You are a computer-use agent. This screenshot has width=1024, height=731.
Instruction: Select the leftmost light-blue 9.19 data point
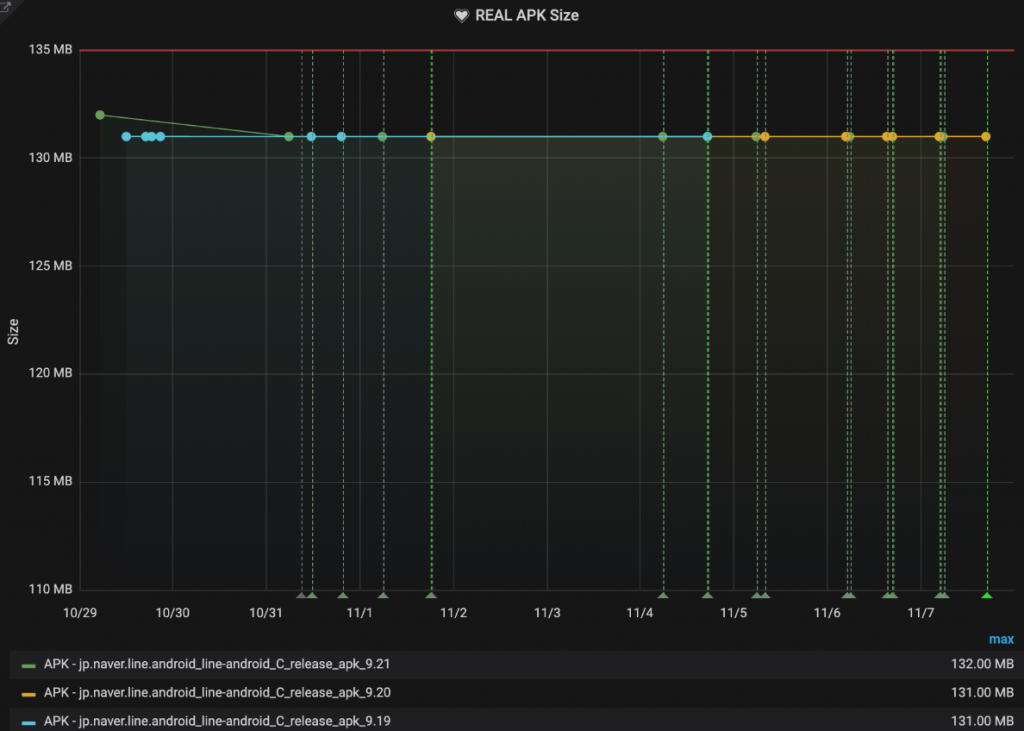(x=126, y=137)
